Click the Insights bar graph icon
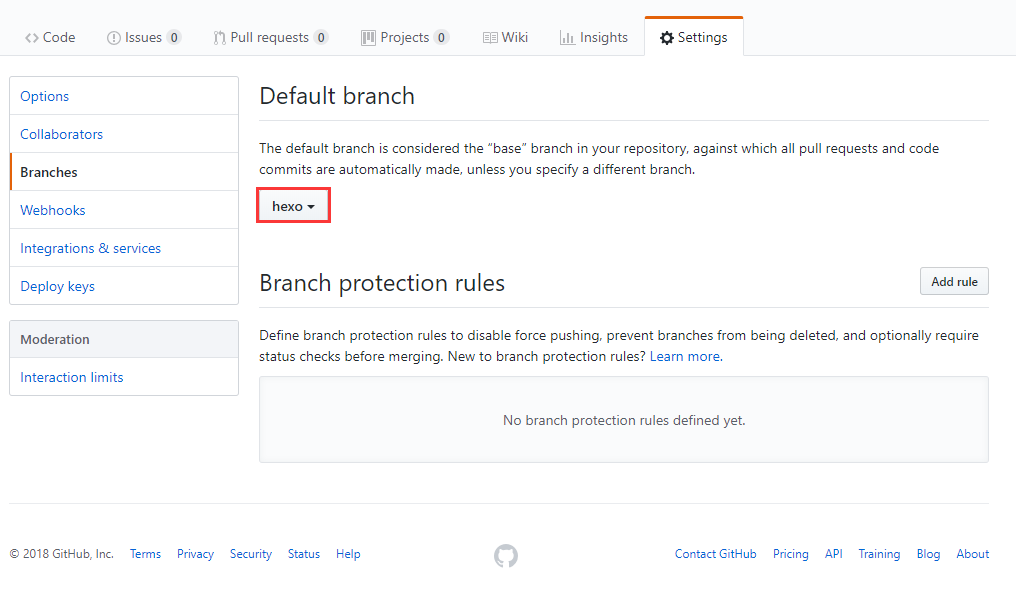 pos(567,38)
